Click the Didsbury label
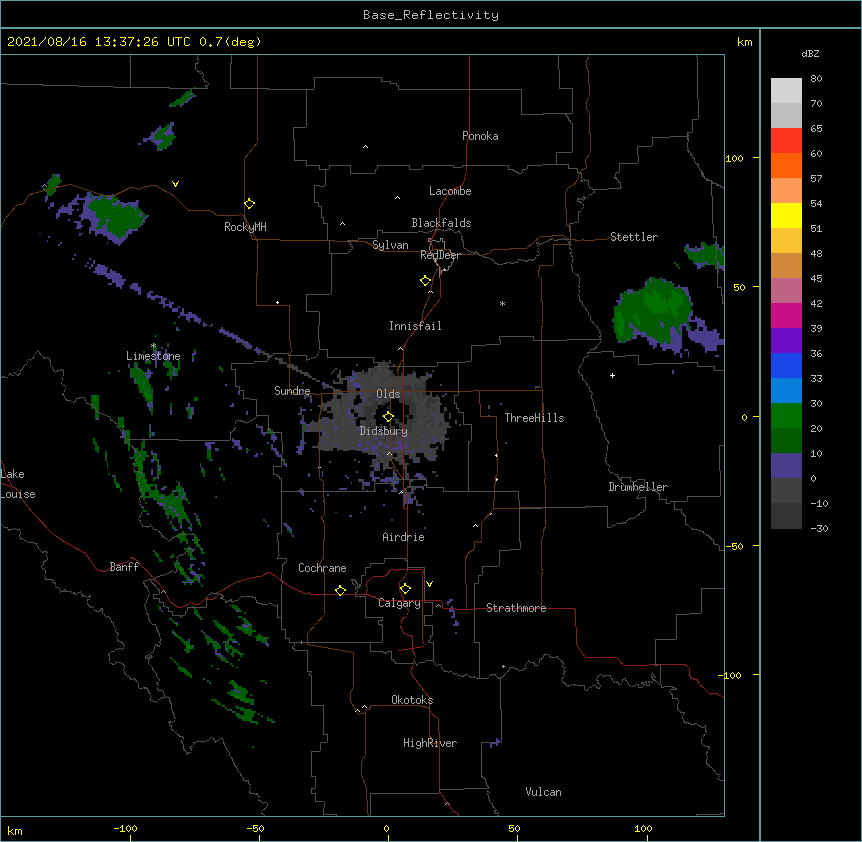862x842 pixels. pos(384,431)
